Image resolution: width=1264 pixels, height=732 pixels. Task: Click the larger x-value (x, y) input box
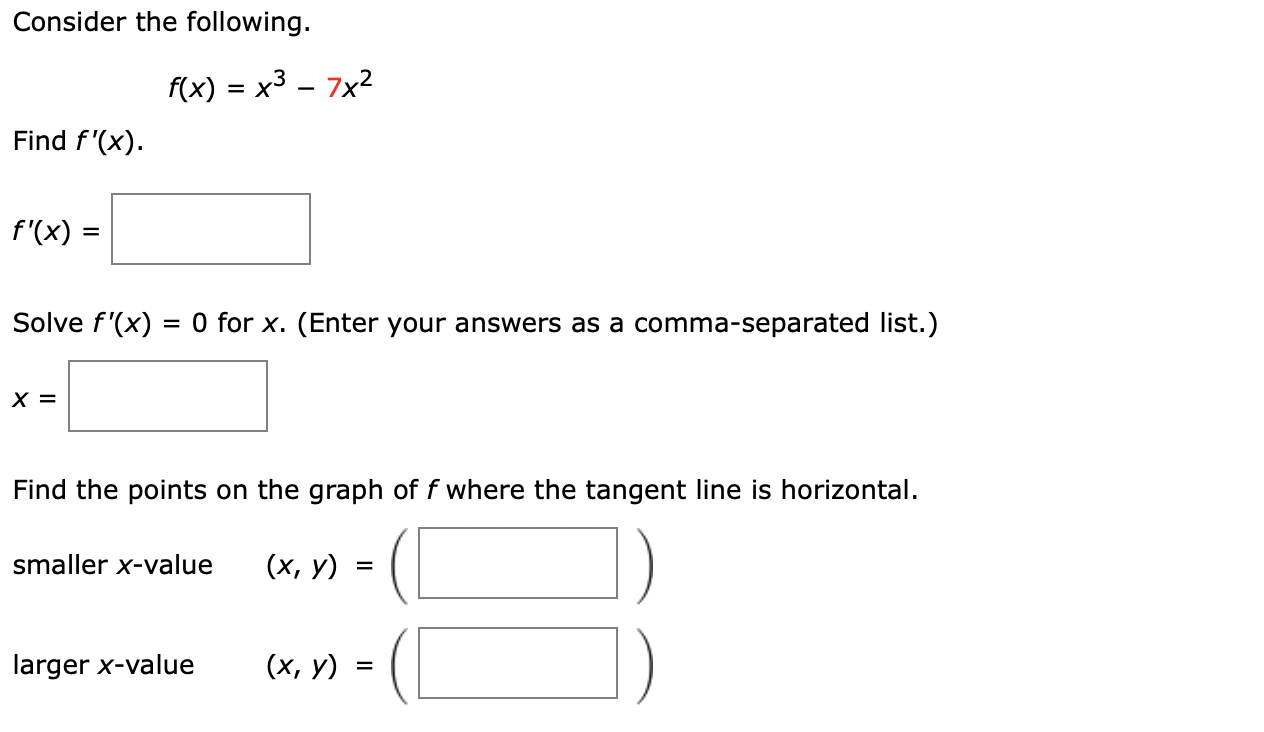point(518,663)
